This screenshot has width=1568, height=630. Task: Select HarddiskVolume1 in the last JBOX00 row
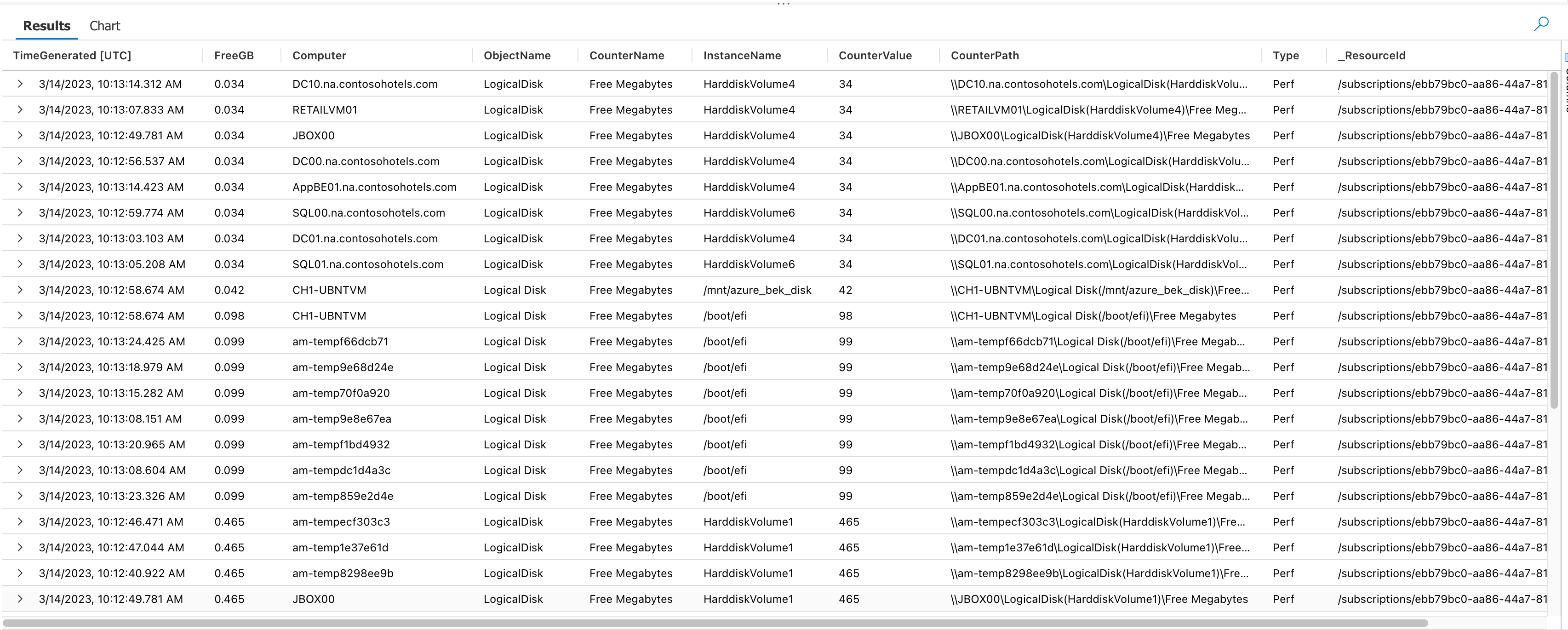click(748, 599)
